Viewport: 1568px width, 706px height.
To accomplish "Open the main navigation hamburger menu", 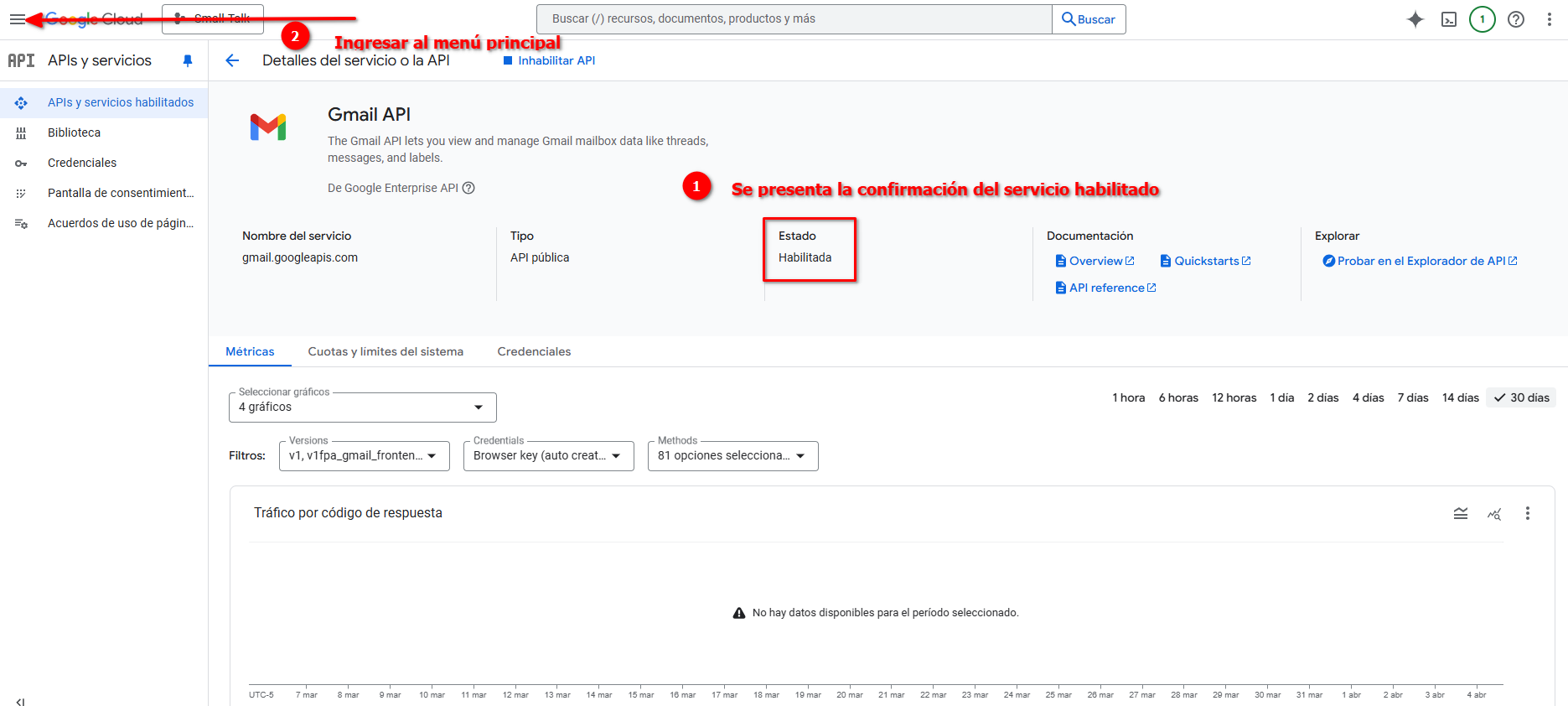I will point(17,19).
